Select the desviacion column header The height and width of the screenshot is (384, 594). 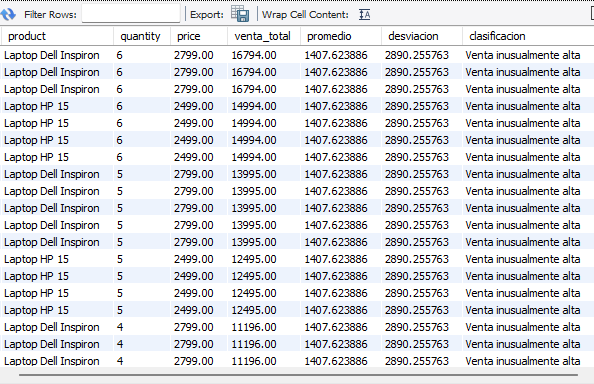[x=422, y=36]
